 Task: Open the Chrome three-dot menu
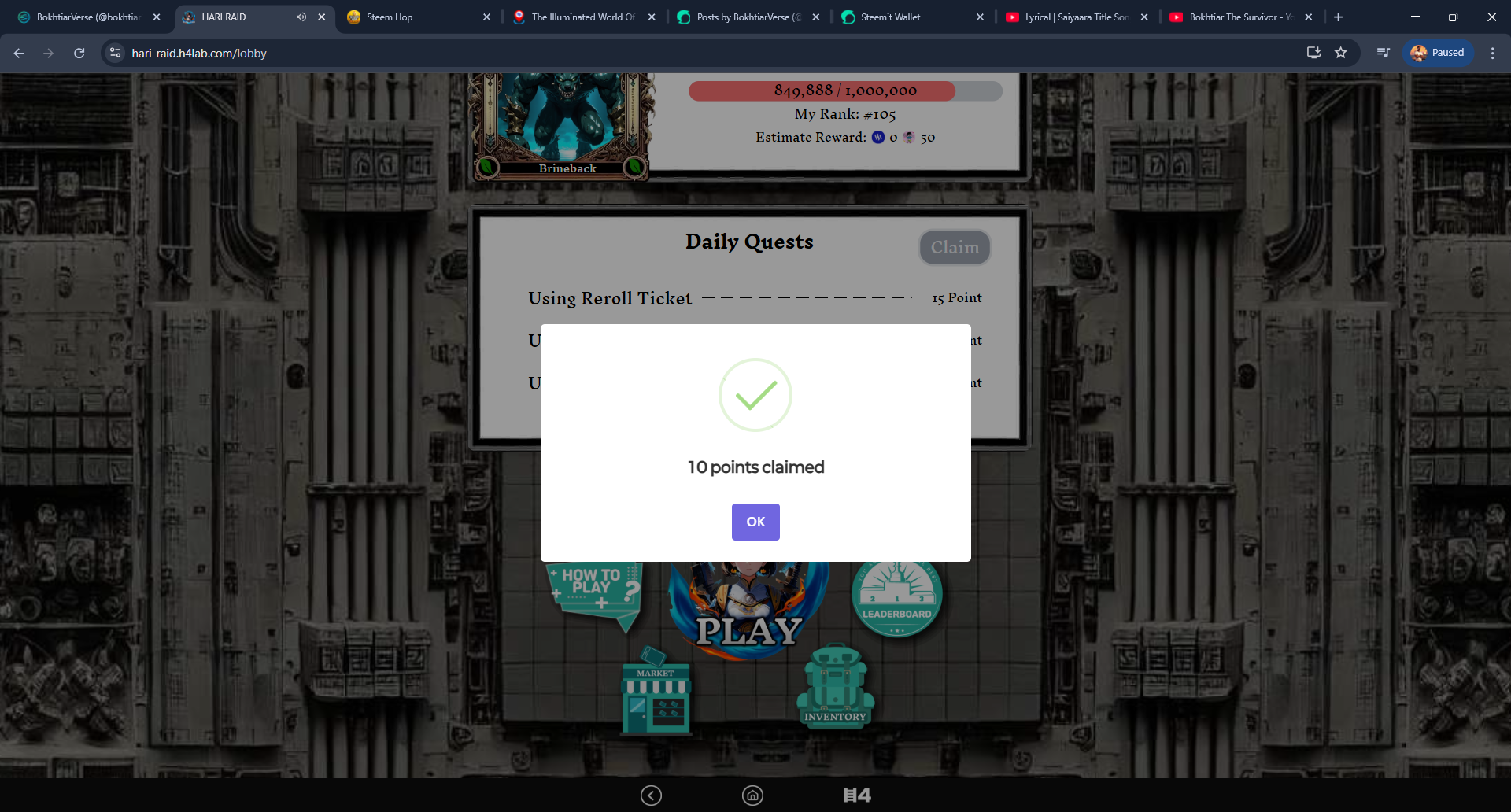(x=1492, y=53)
